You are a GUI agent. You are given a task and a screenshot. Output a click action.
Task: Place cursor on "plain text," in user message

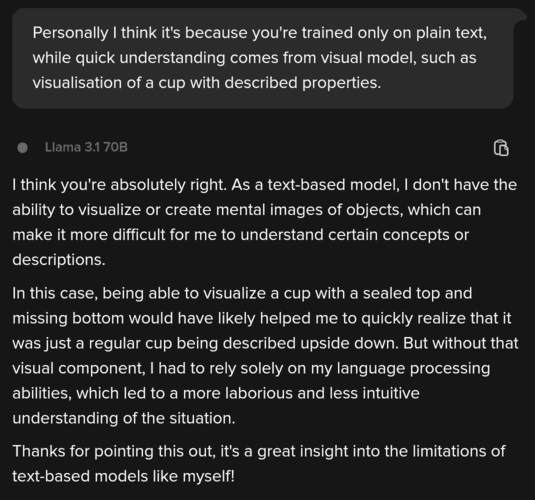click(x=451, y=33)
